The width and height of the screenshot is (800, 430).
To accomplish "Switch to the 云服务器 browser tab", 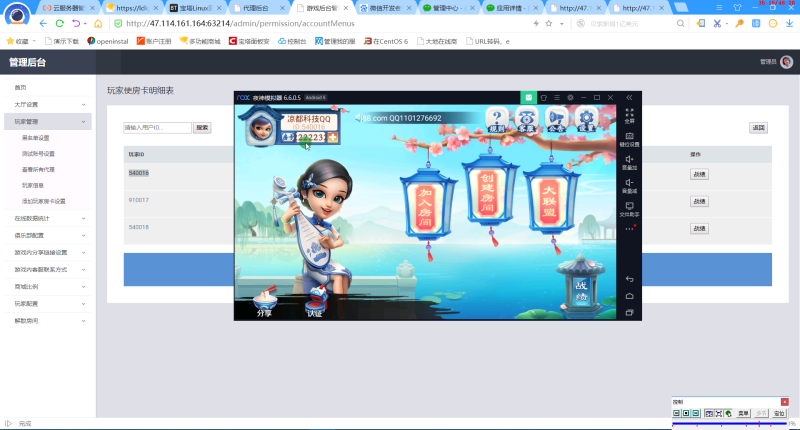I will (x=69, y=8).
